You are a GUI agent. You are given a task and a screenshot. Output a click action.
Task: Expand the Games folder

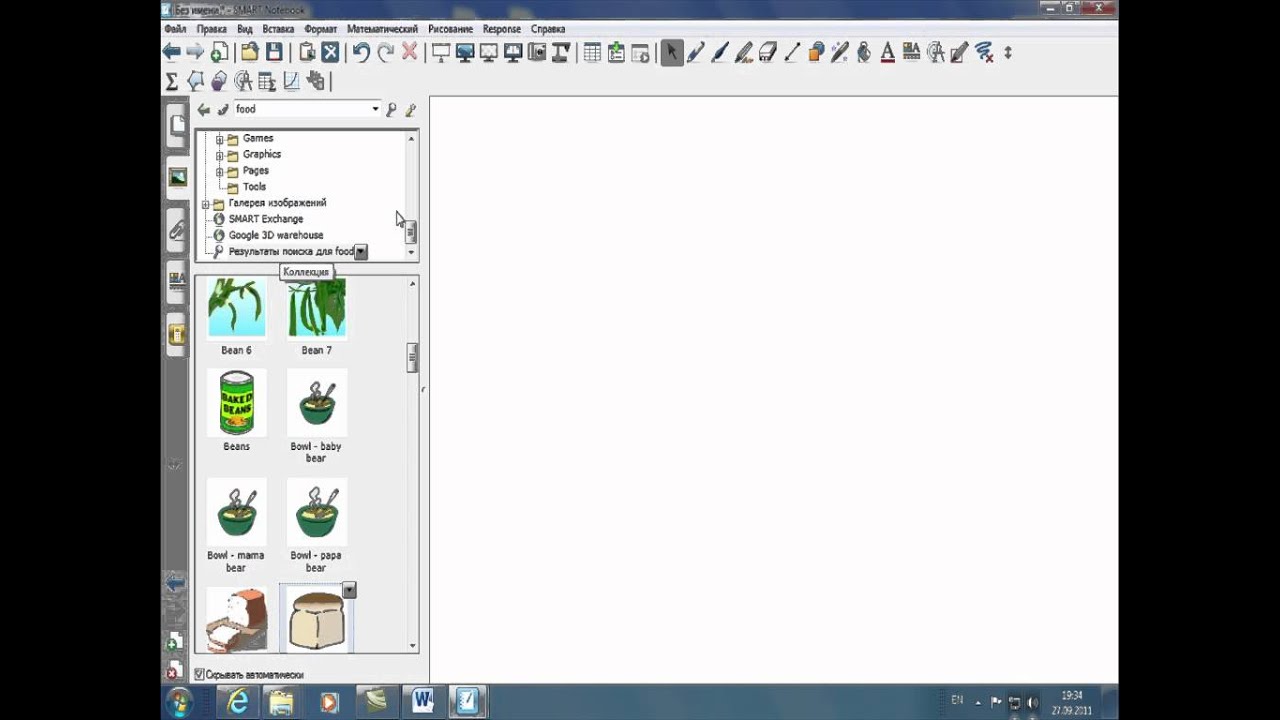click(220, 139)
